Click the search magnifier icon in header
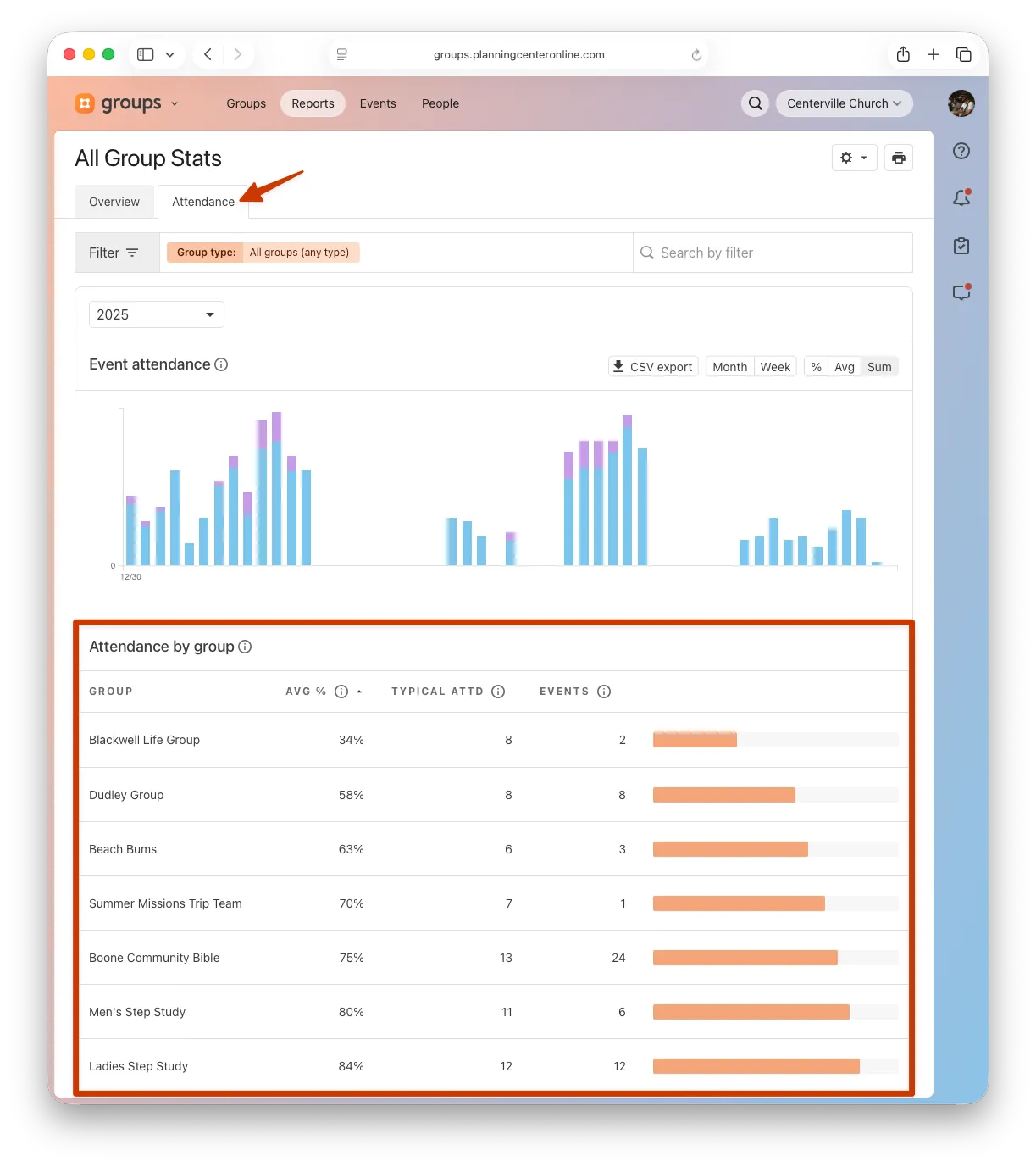The height and width of the screenshot is (1167, 1036). point(755,103)
